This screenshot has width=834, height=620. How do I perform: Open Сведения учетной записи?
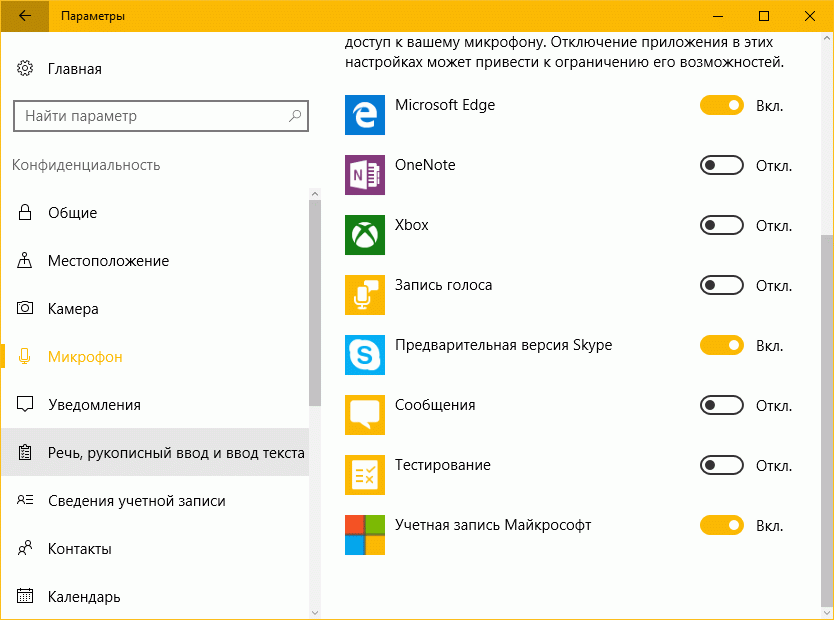155,500
